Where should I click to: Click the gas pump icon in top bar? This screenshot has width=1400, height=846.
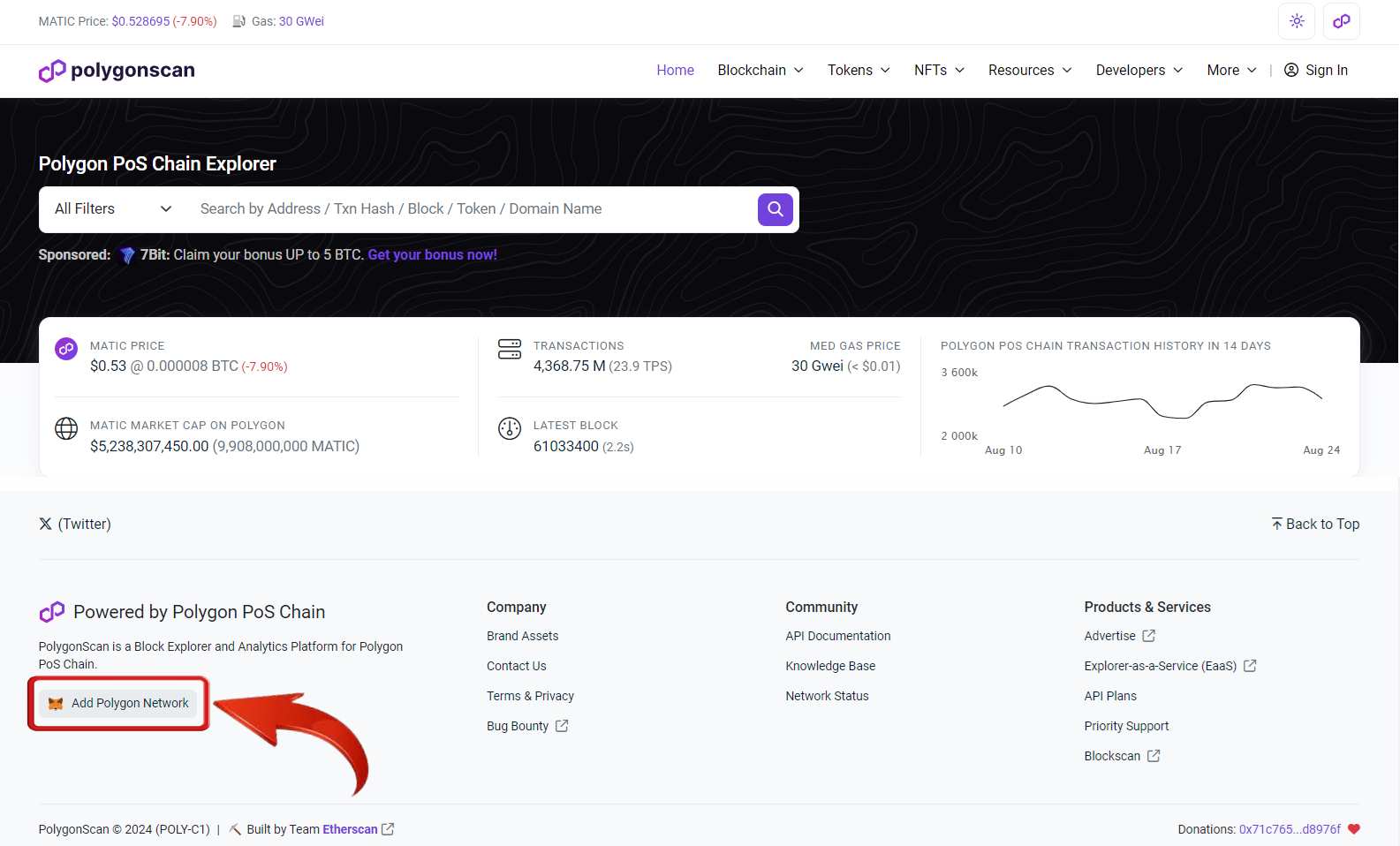point(238,21)
